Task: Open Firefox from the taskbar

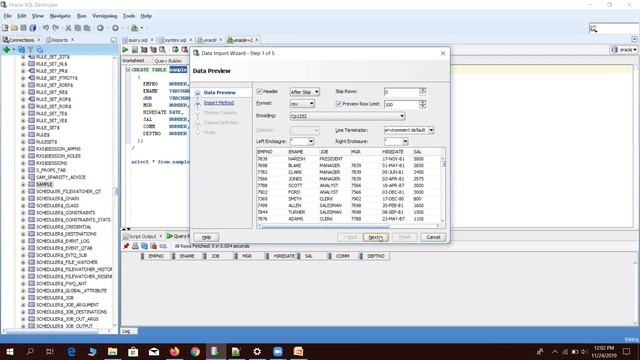Action: point(174,351)
